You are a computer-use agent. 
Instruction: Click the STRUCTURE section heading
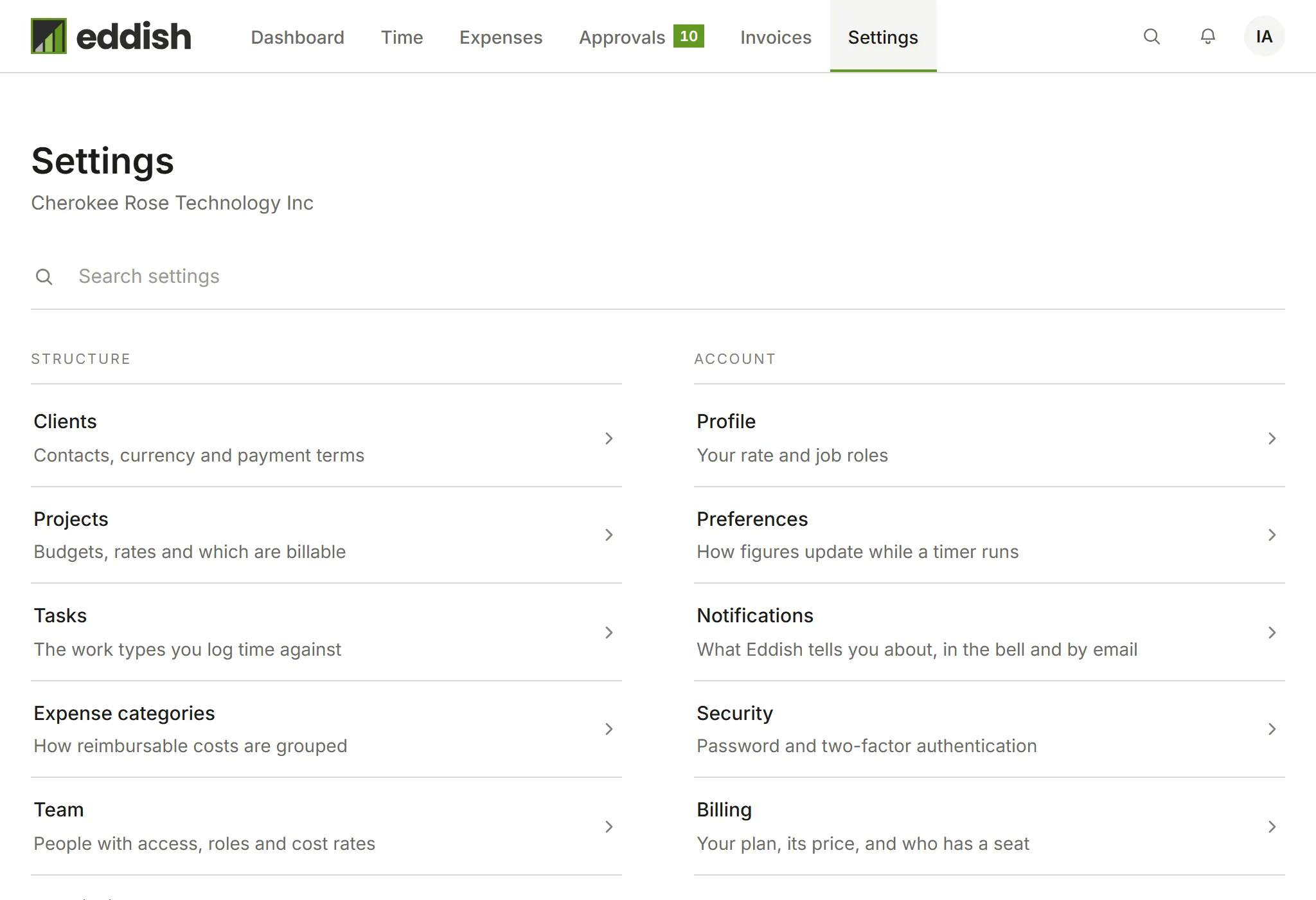(81, 359)
